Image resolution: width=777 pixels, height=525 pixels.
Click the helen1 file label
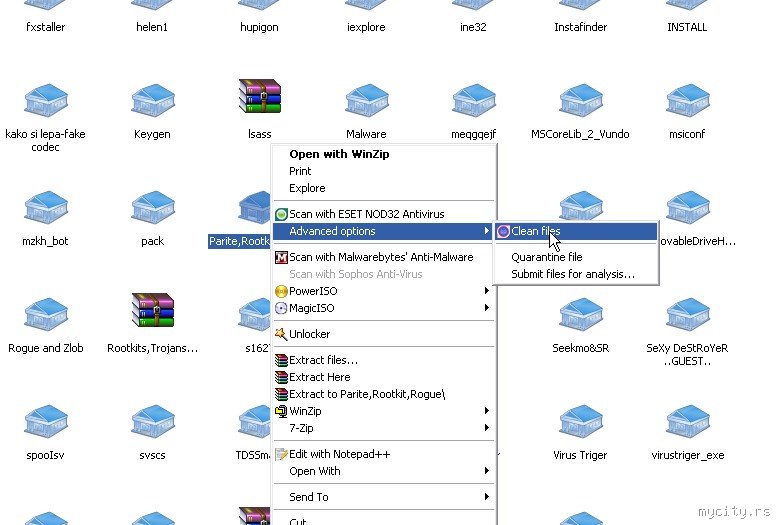tap(152, 27)
